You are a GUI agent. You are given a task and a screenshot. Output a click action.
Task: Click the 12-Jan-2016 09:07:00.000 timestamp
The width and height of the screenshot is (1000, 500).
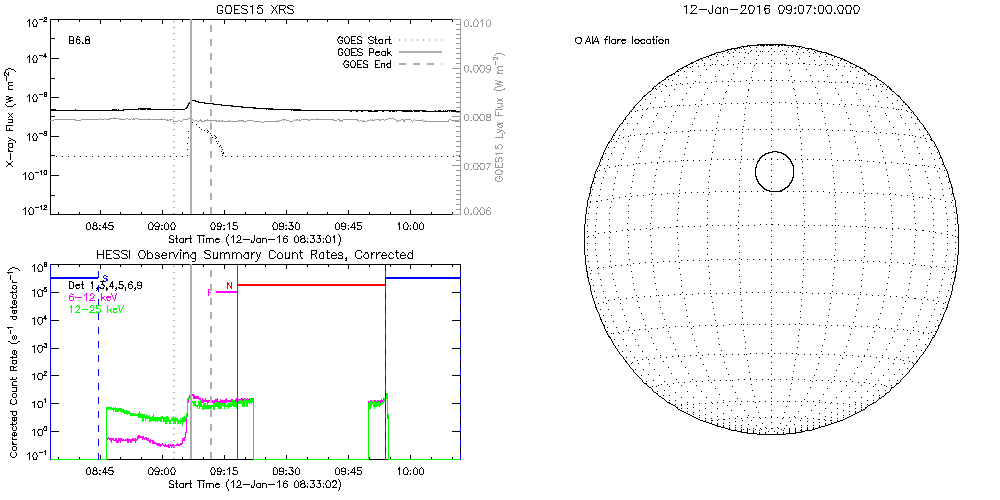click(773, 10)
